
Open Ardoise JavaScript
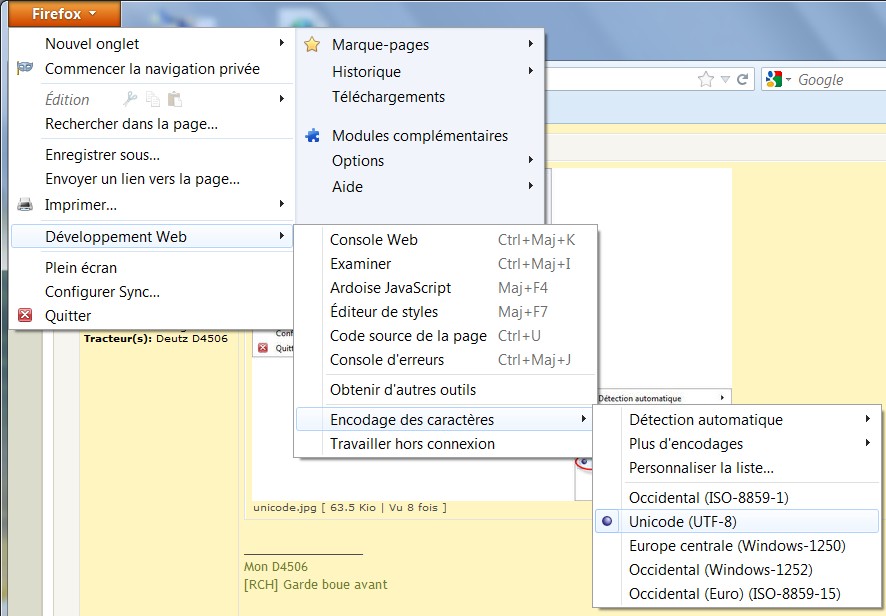click(445, 288)
